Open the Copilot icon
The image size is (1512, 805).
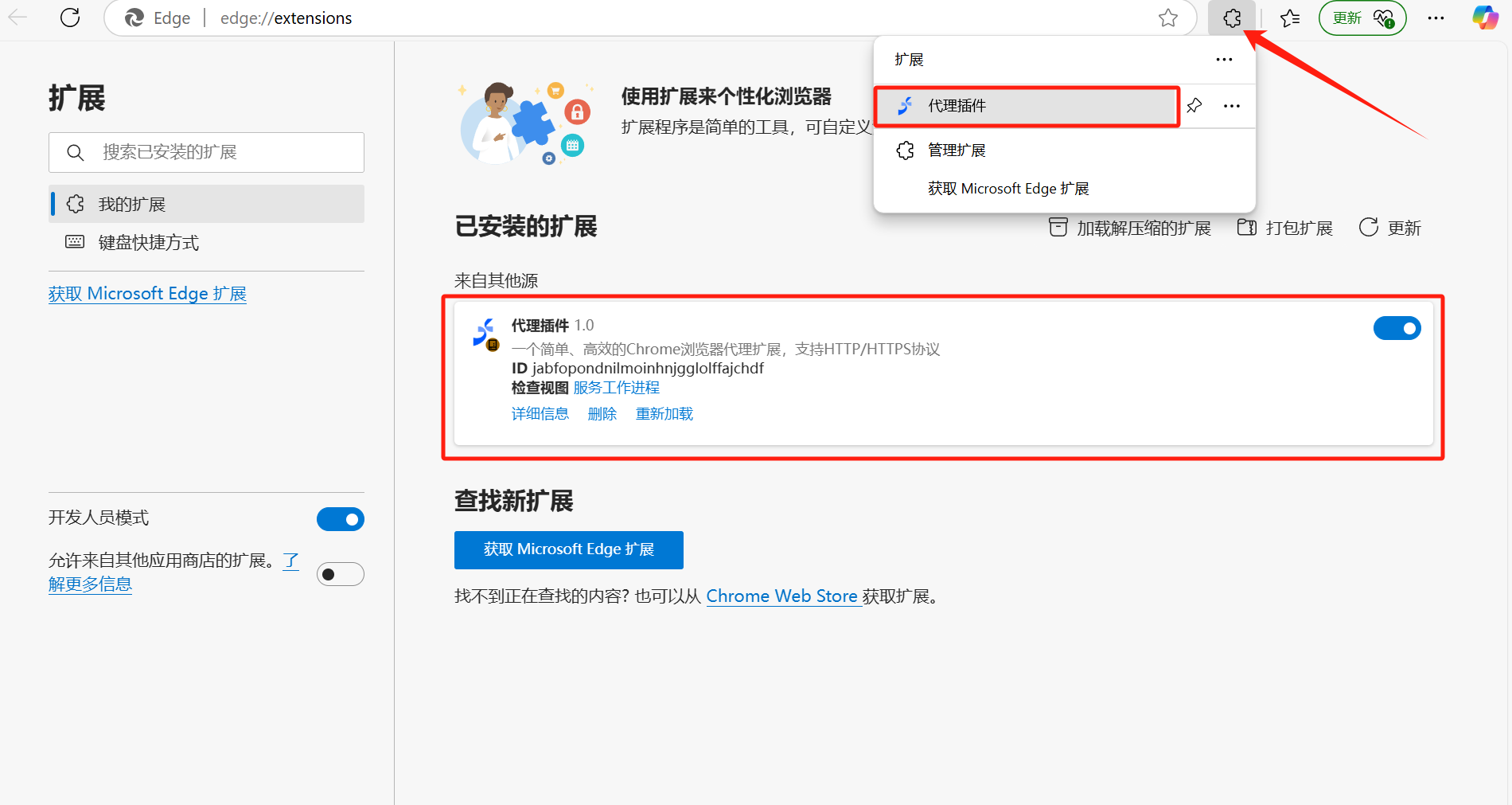pyautogui.click(x=1484, y=18)
